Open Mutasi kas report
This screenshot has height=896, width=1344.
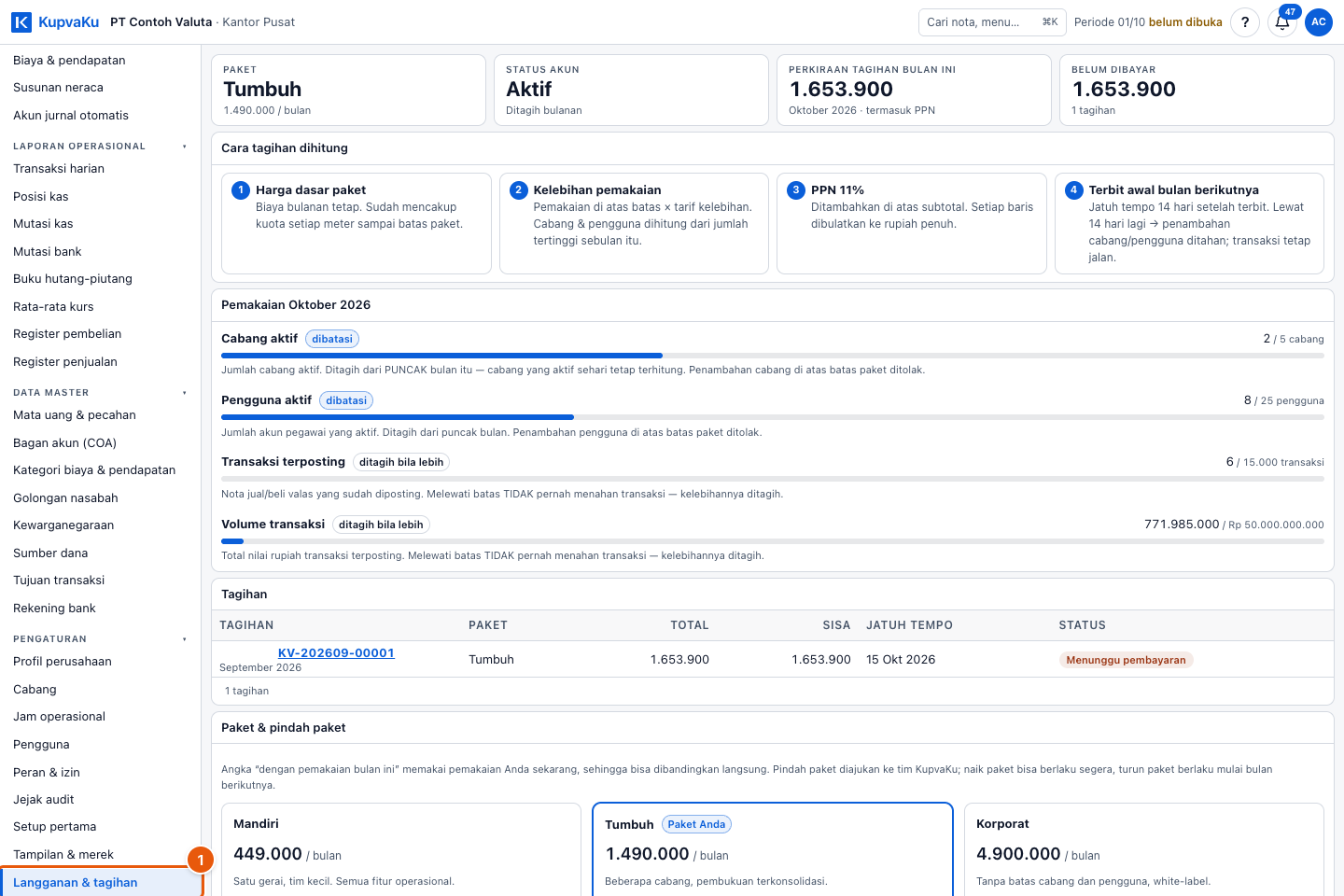coord(100,224)
